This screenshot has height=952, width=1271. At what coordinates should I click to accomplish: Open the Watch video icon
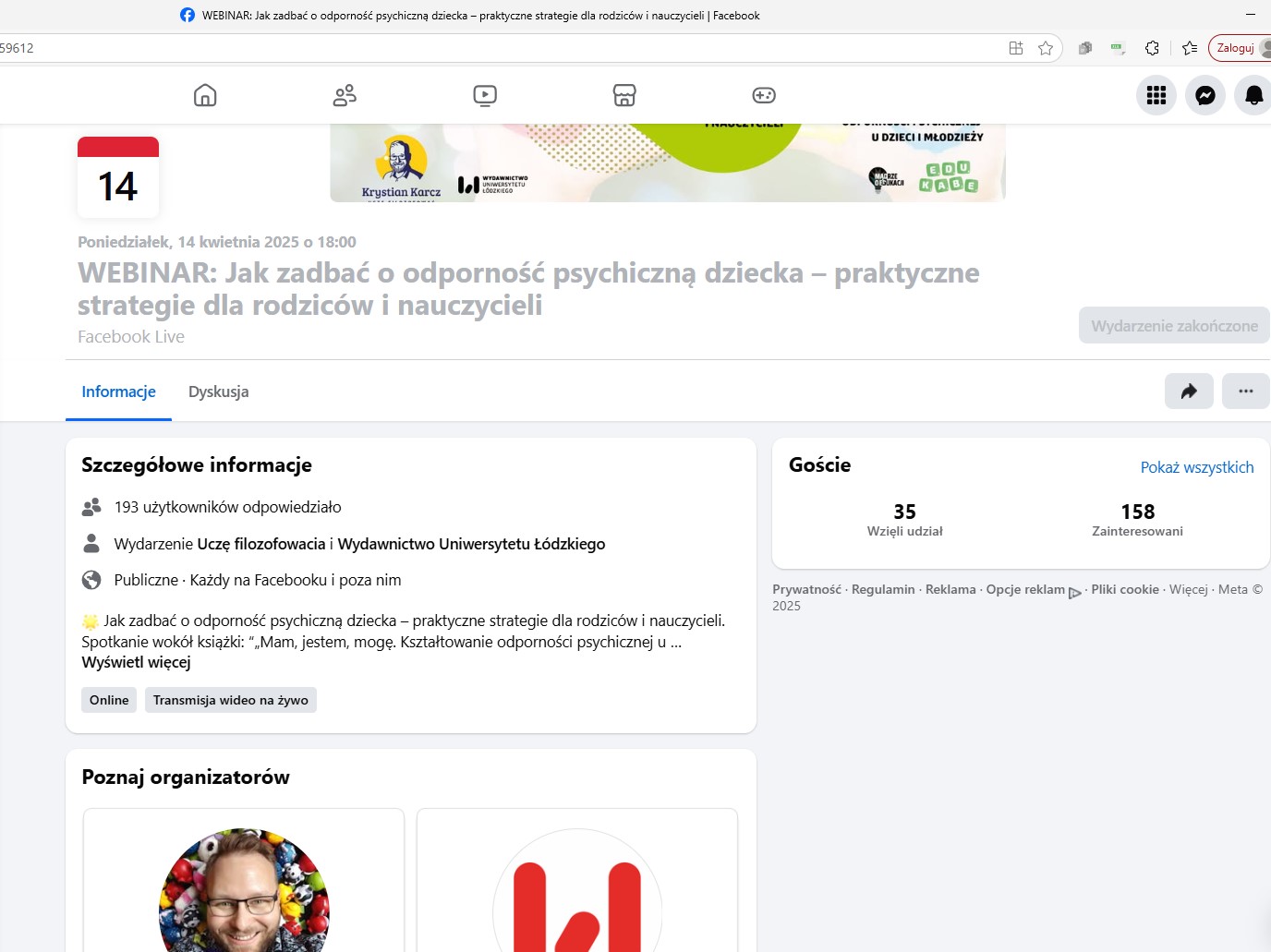pos(485,95)
